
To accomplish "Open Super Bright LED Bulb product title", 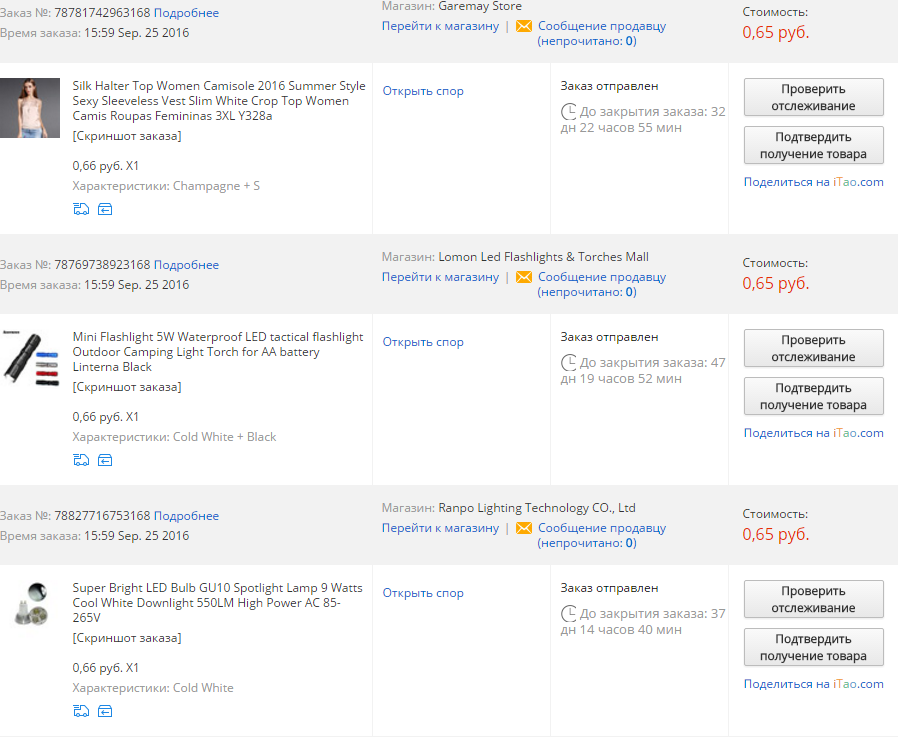I will (218, 603).
